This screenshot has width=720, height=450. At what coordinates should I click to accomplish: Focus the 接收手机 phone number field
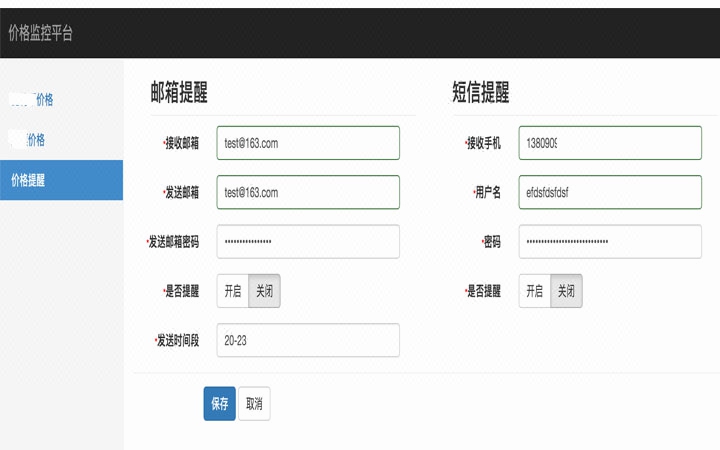point(610,143)
